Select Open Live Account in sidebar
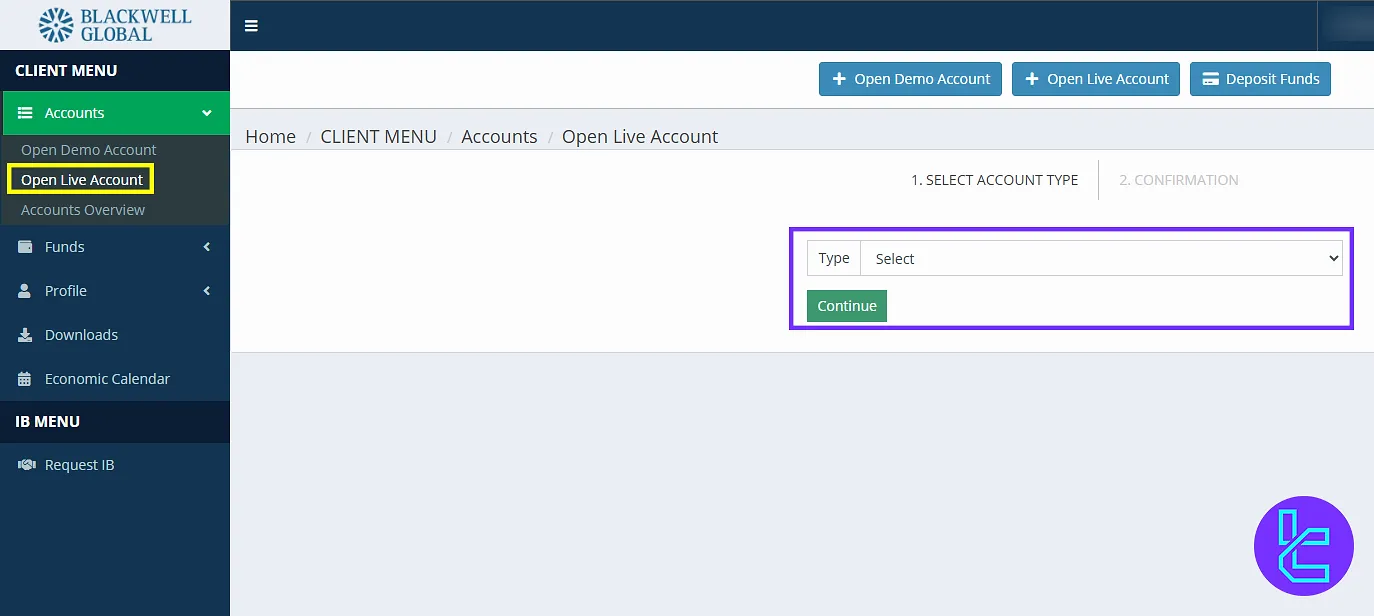Screen dimensions: 1374x616 point(82,180)
